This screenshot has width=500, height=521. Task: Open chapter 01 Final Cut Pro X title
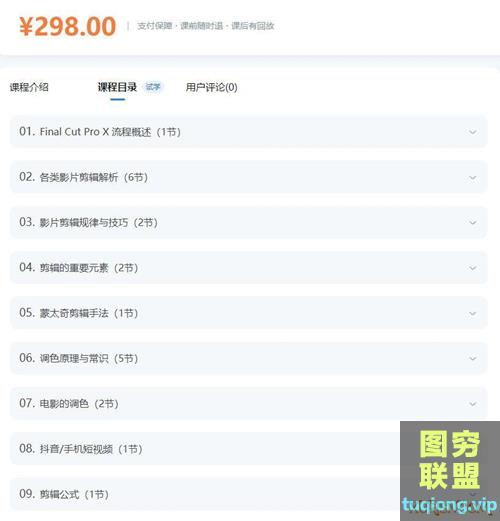100,132
